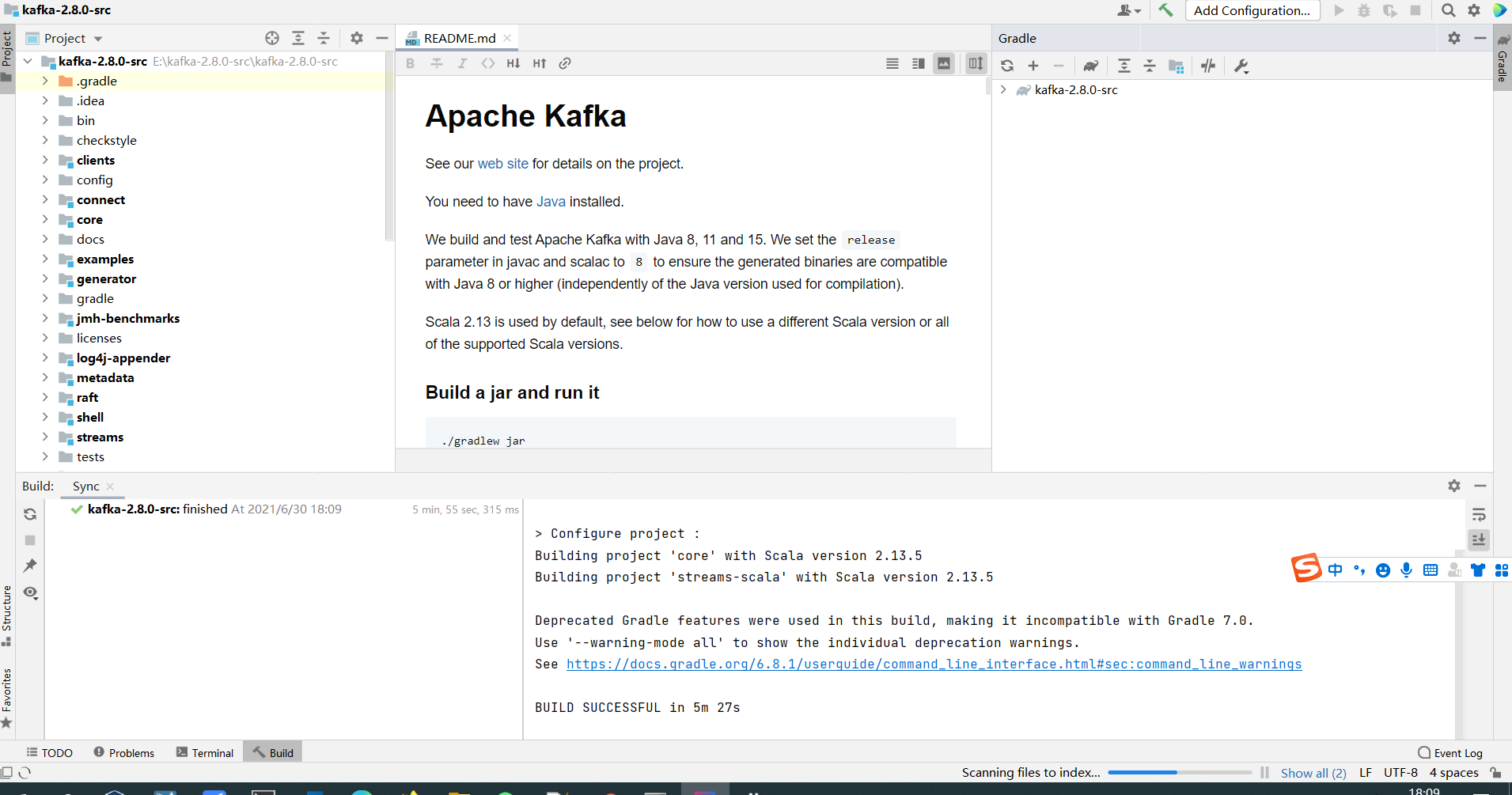Expand kafka-2.8.0-src in the Gradle panel
Image resolution: width=1512 pixels, height=795 pixels.
(x=1003, y=89)
